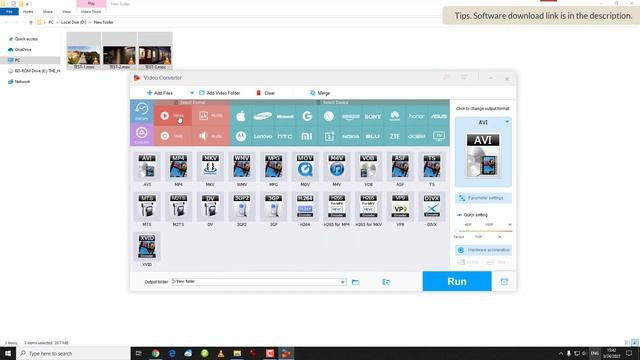Select the XVID format icon

click(147, 247)
